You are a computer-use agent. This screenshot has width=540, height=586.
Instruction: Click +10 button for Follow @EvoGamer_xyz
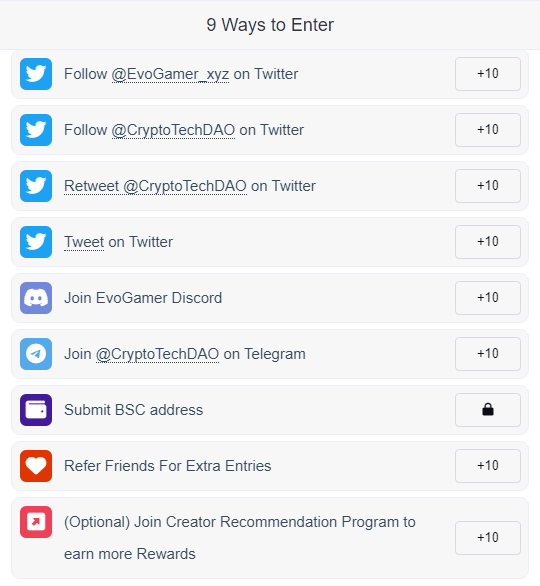[x=488, y=74]
